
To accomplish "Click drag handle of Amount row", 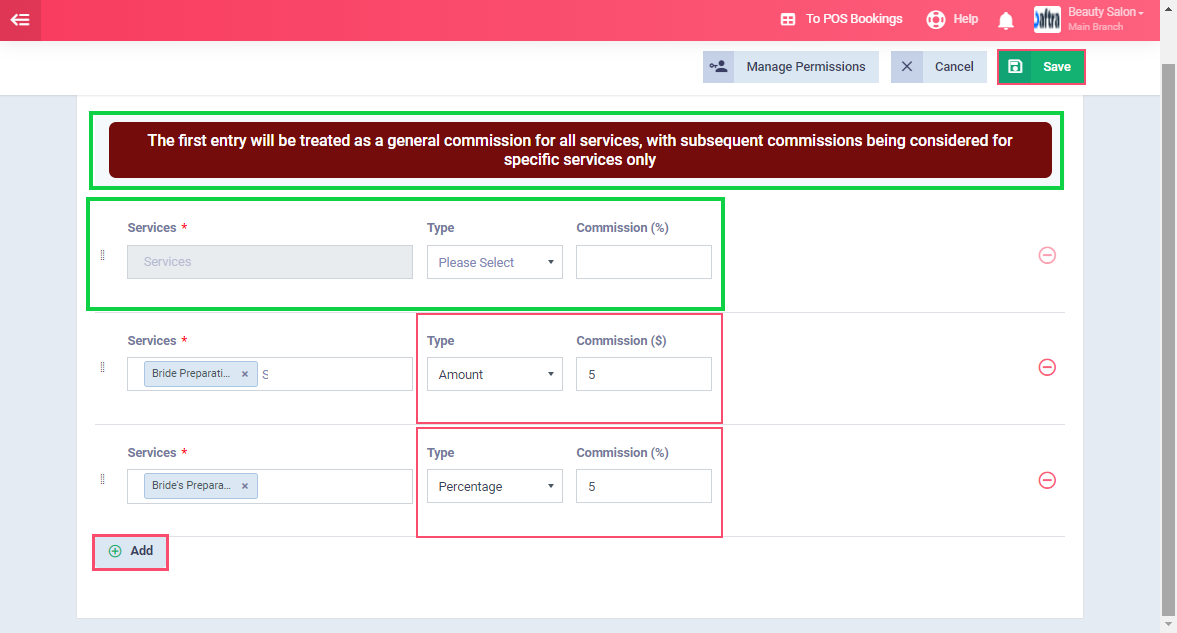I will (x=103, y=367).
